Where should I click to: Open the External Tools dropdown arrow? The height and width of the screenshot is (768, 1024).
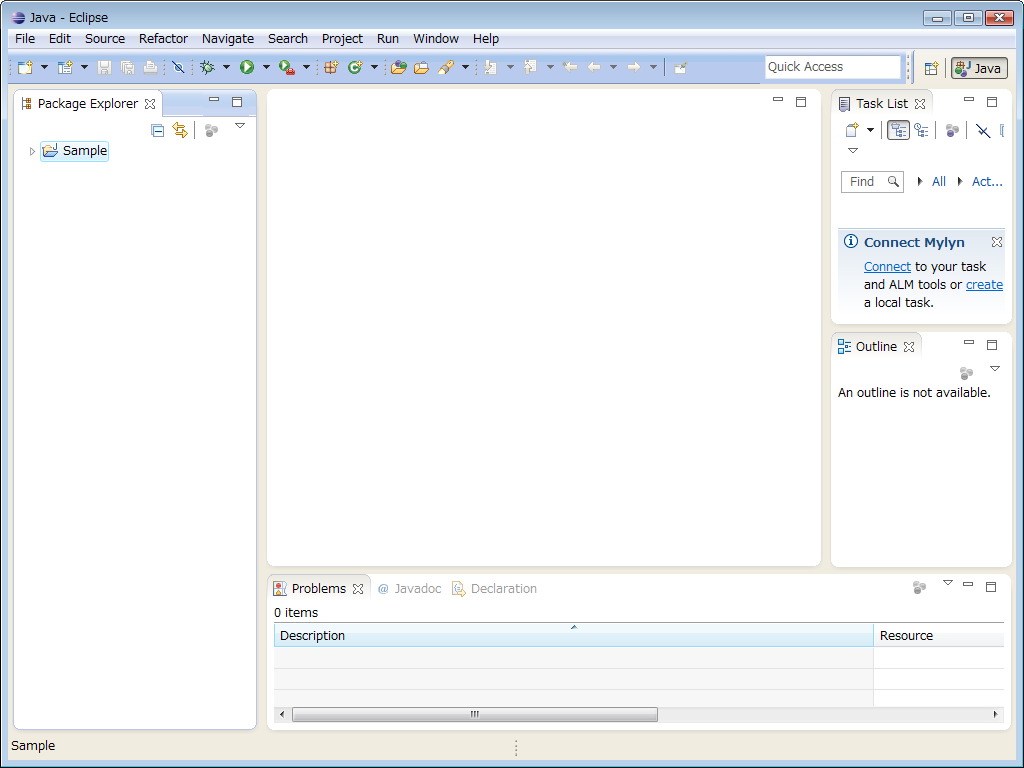(x=306, y=67)
